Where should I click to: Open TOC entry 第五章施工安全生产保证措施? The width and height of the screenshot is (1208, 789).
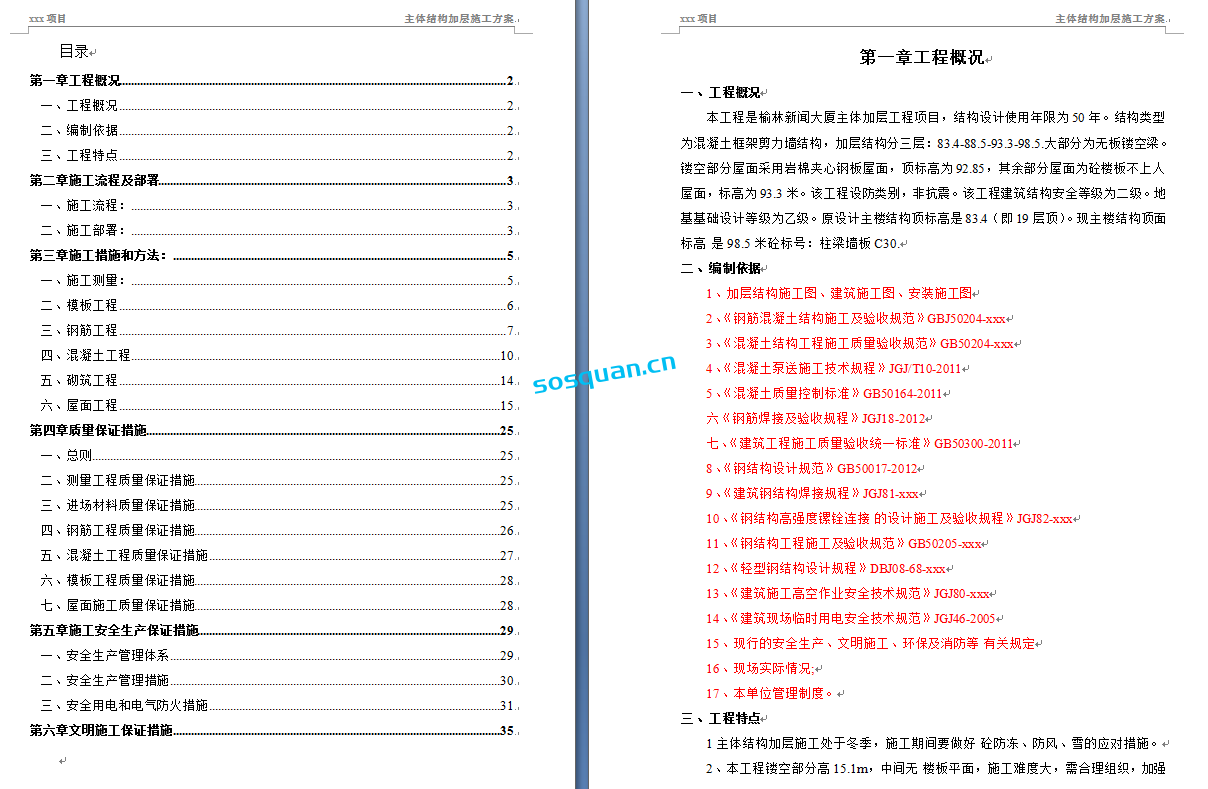(114, 631)
